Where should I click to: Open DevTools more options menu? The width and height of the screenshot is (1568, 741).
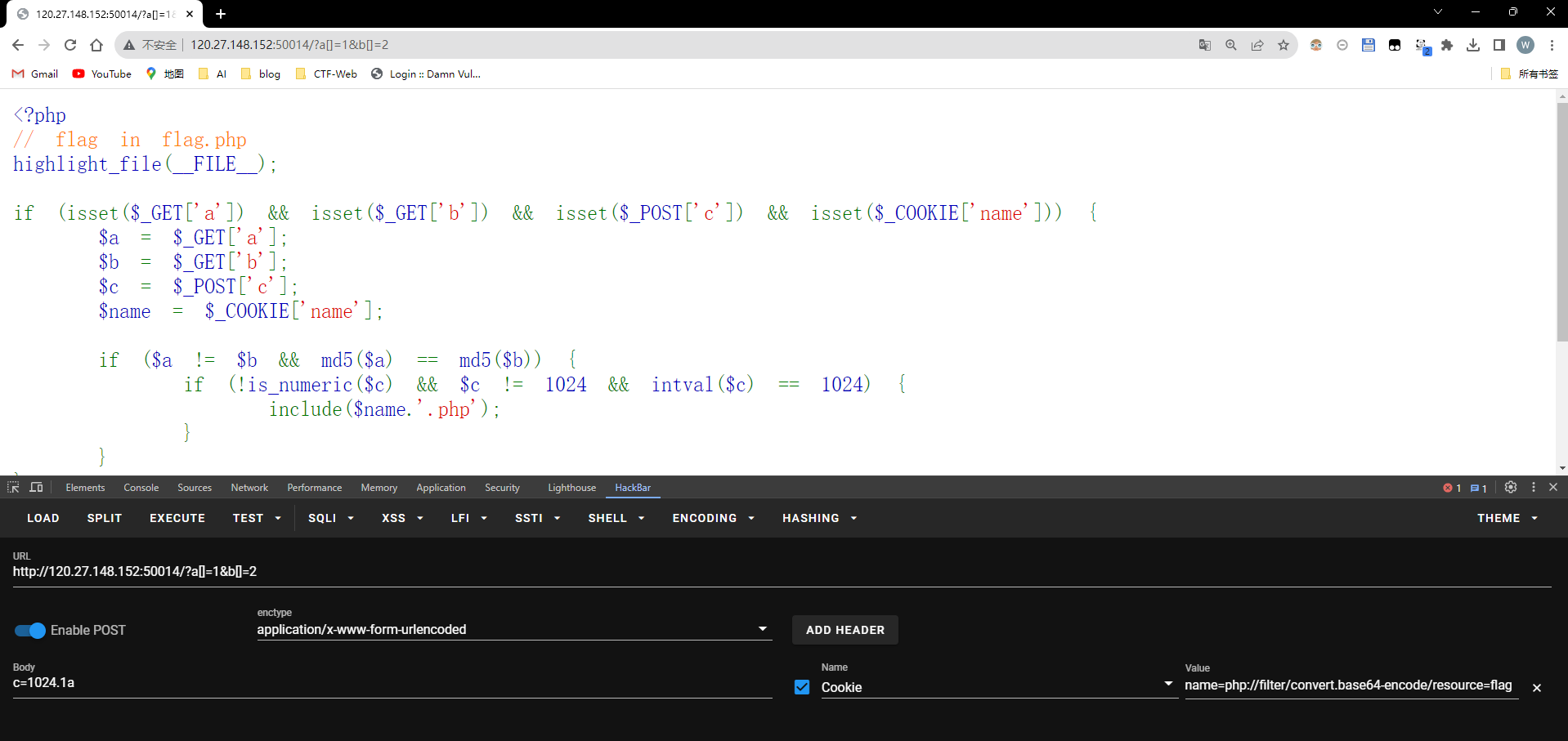pos(1534,487)
